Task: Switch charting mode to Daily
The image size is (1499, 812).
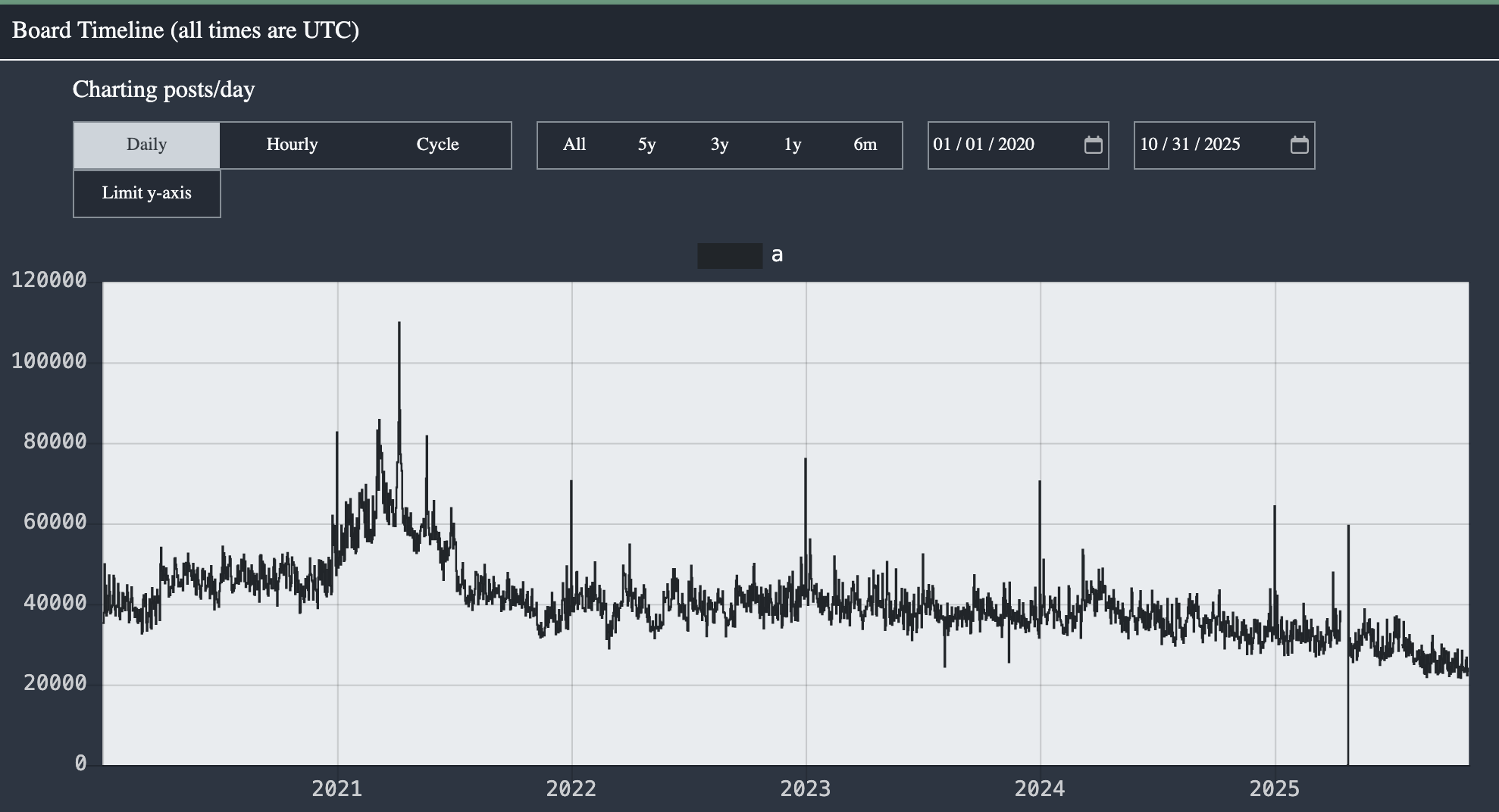Action: [147, 145]
